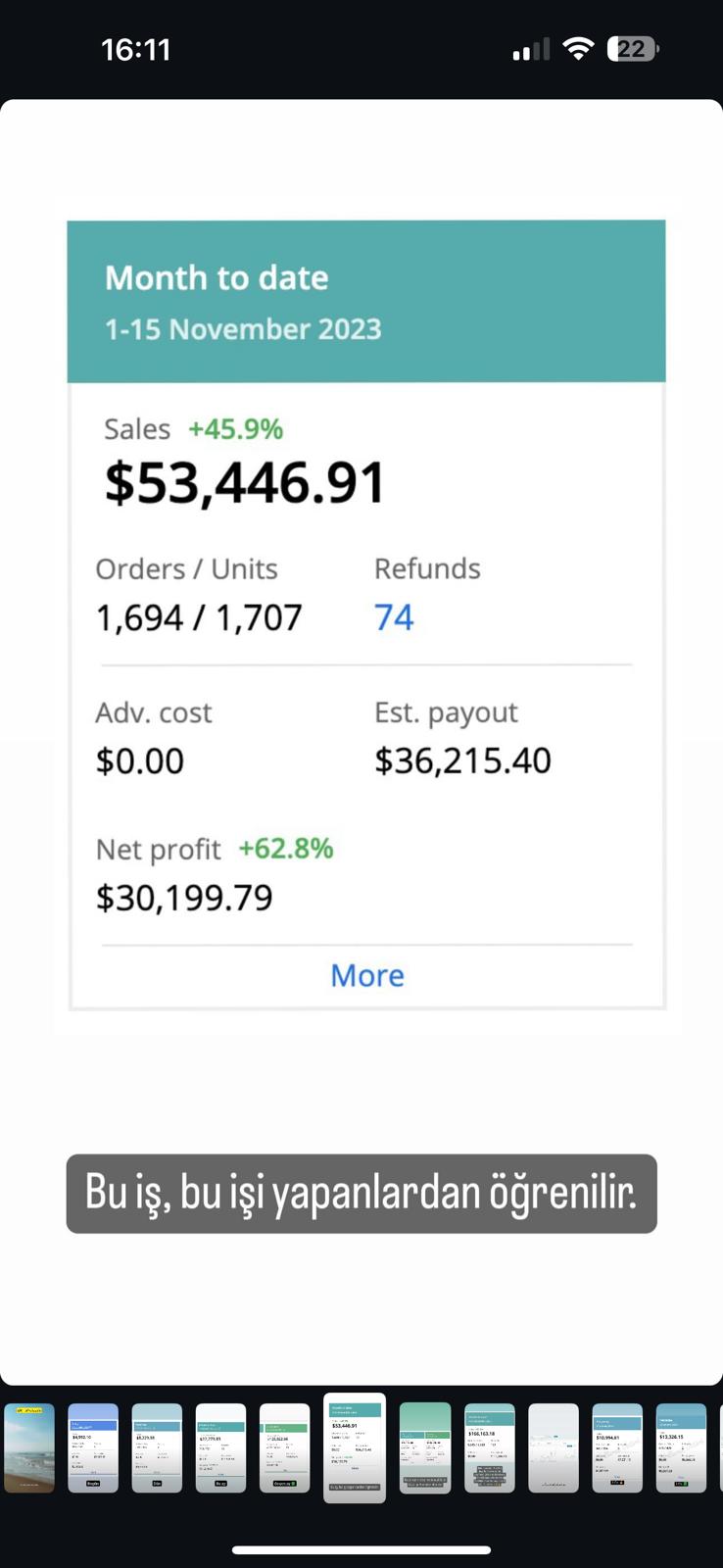This screenshot has width=723, height=1568.
Task: Select the green gradient thumbnail right of current
Action: click(425, 1448)
